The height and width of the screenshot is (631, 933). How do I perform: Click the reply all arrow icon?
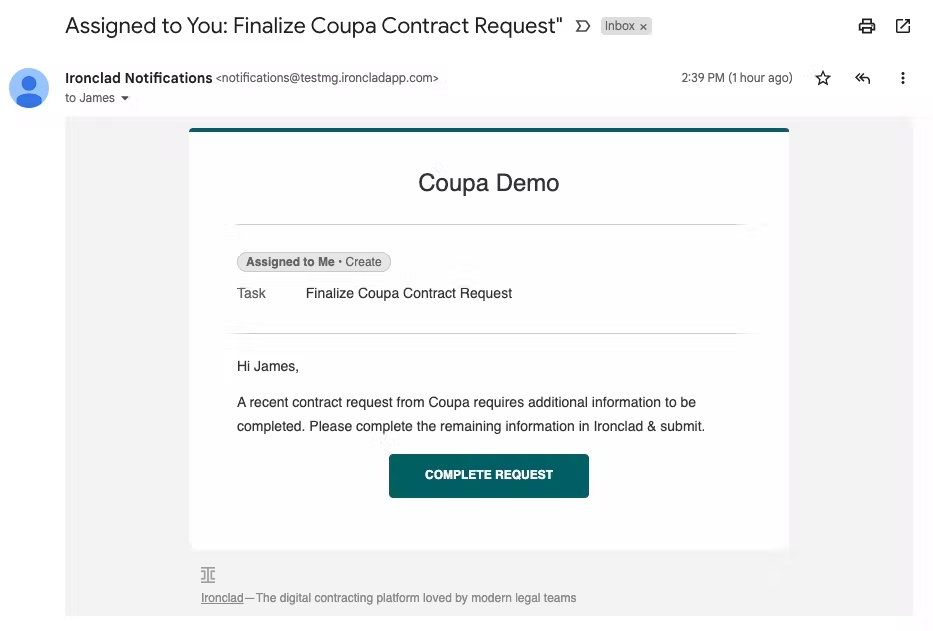click(863, 78)
